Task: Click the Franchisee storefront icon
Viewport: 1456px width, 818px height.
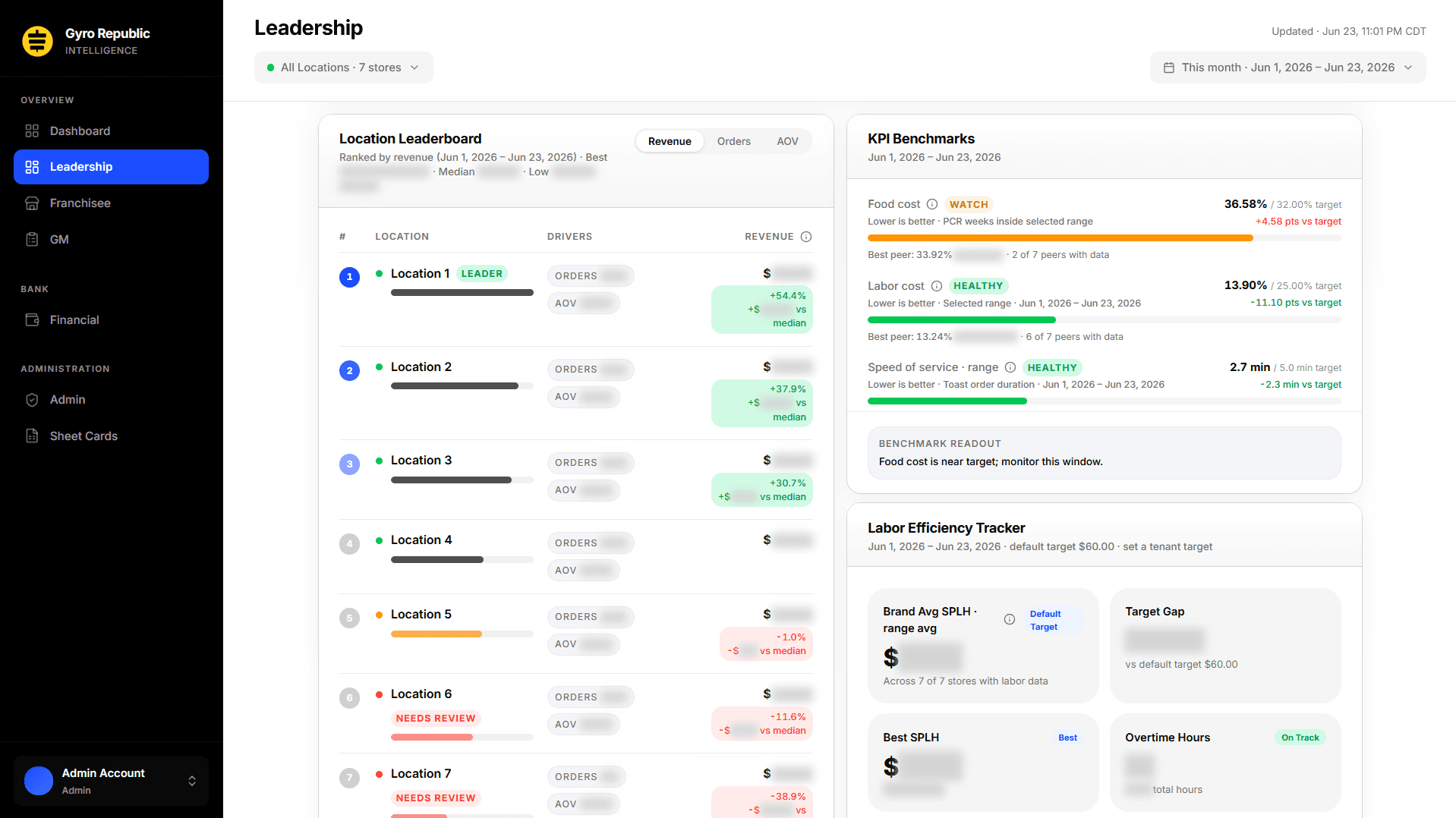Action: (32, 203)
